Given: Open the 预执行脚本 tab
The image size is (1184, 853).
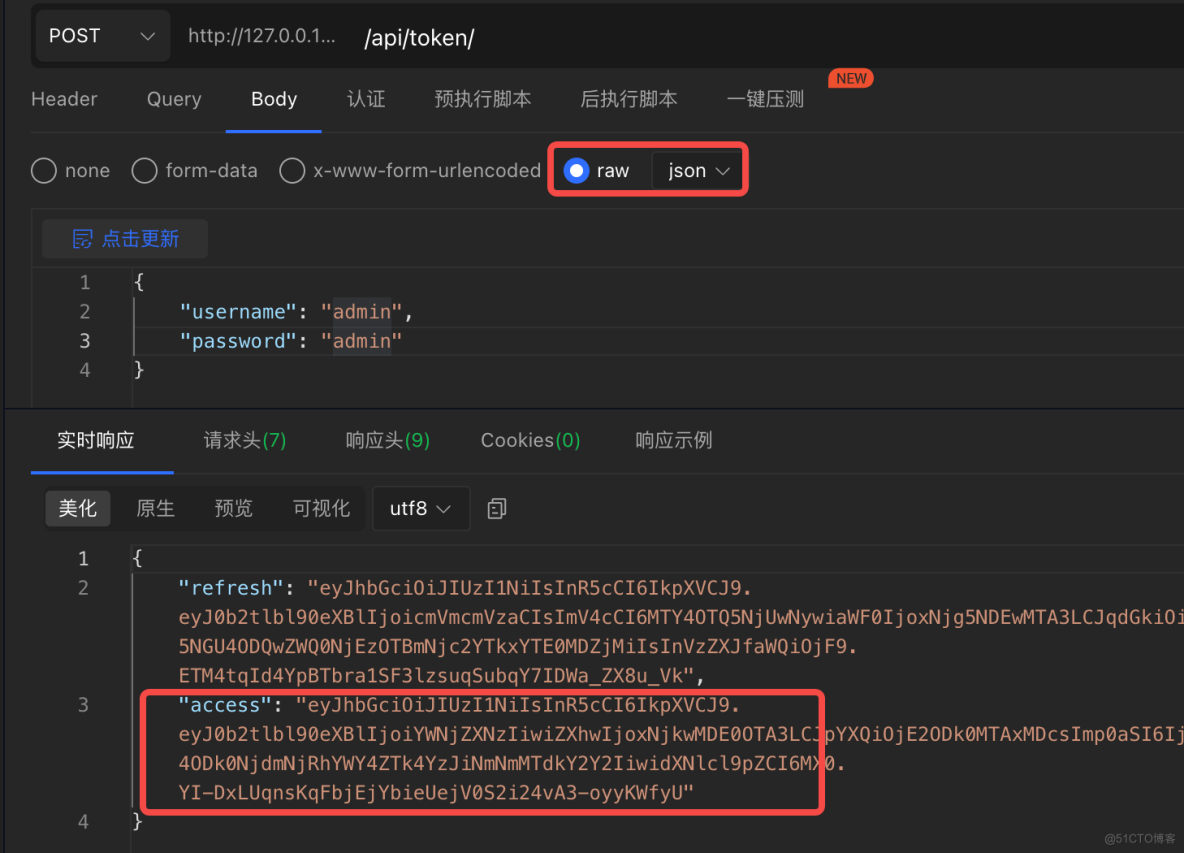Looking at the screenshot, I should pyautogui.click(x=483, y=99).
